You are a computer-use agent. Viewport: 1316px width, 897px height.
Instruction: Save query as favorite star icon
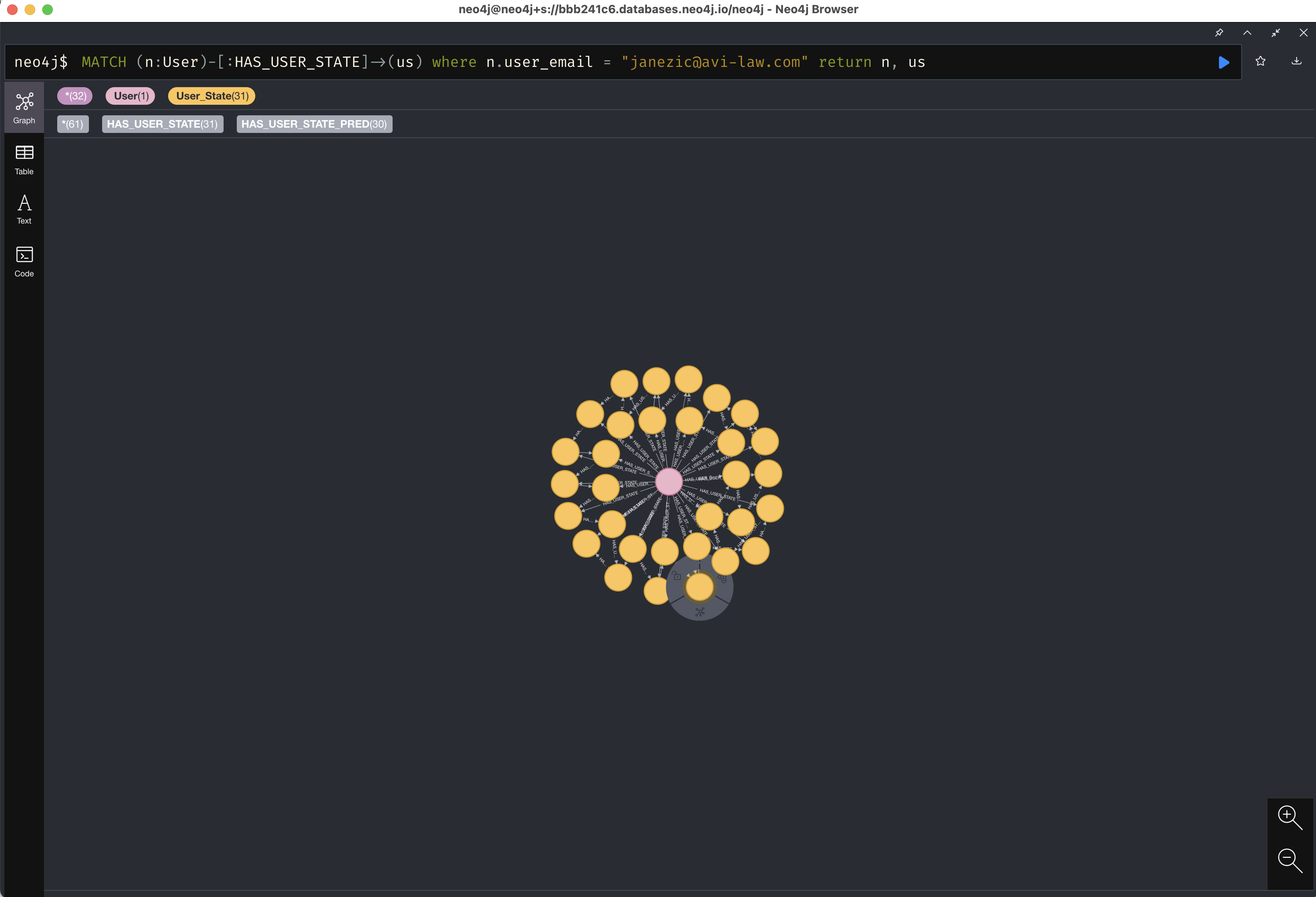1261,61
